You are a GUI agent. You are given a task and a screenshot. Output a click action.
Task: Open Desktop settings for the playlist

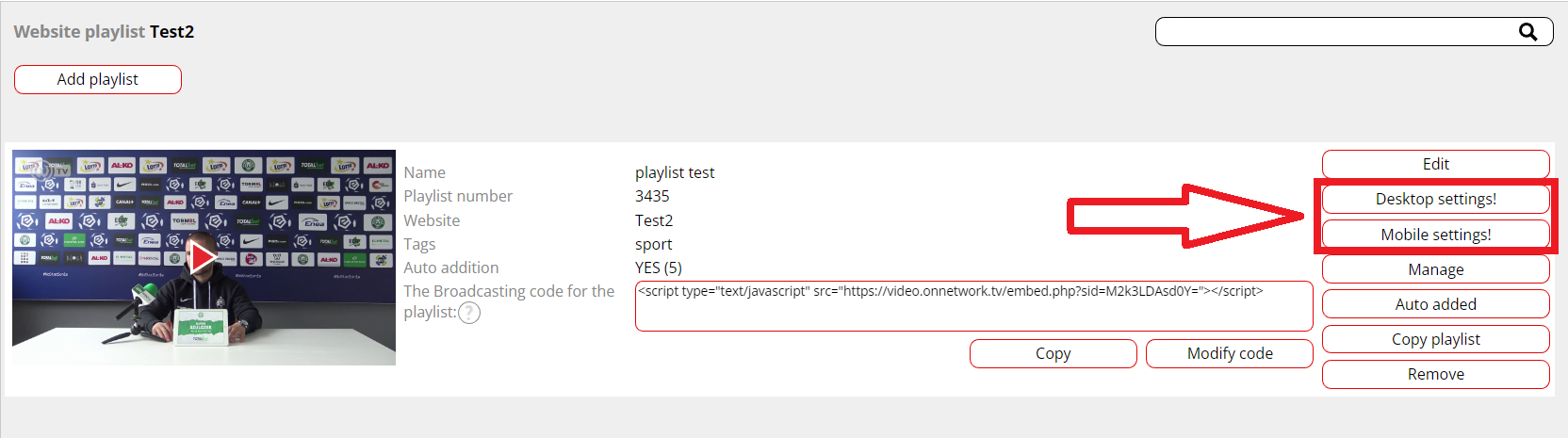(1435, 199)
